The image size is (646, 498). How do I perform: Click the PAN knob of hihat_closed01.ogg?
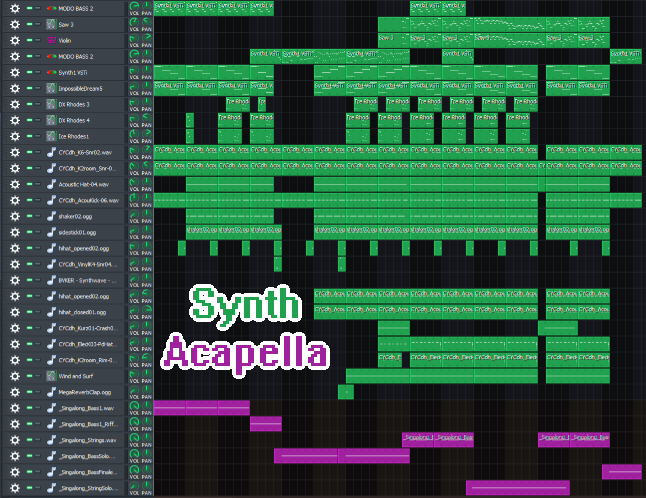click(x=147, y=310)
